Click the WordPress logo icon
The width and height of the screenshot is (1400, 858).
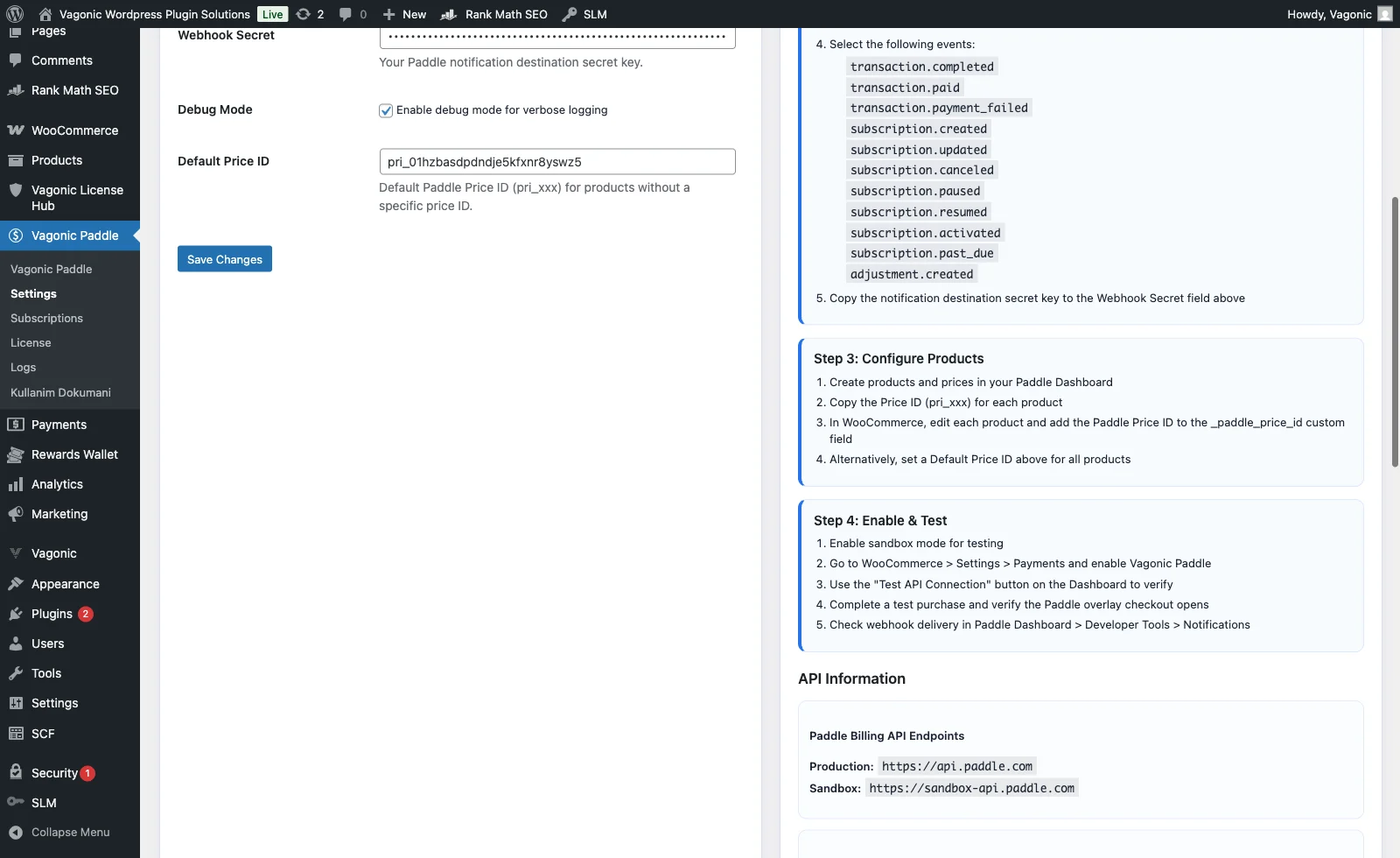[x=15, y=14]
